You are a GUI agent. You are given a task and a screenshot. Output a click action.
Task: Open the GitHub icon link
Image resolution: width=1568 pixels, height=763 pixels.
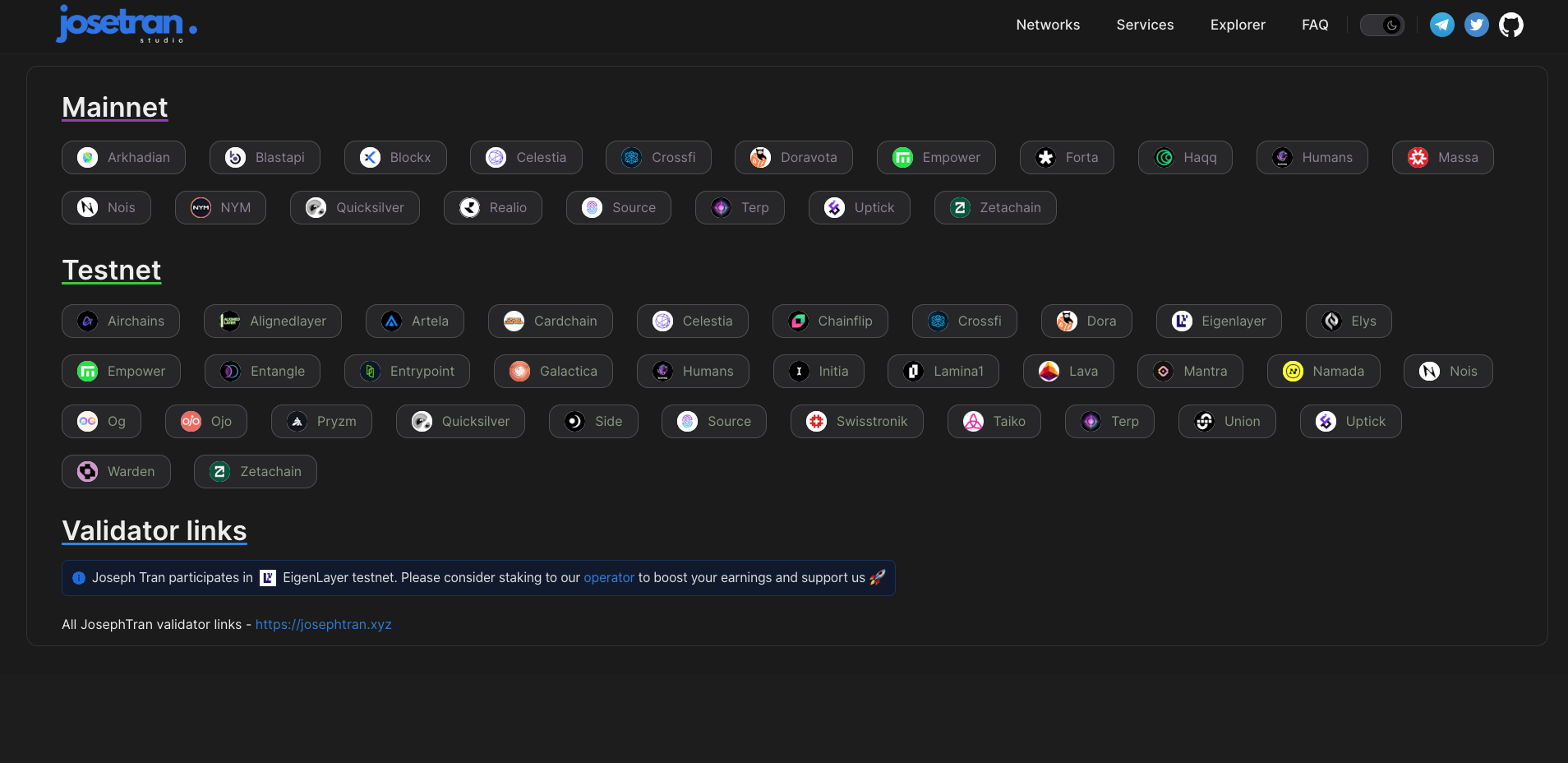point(1510,25)
